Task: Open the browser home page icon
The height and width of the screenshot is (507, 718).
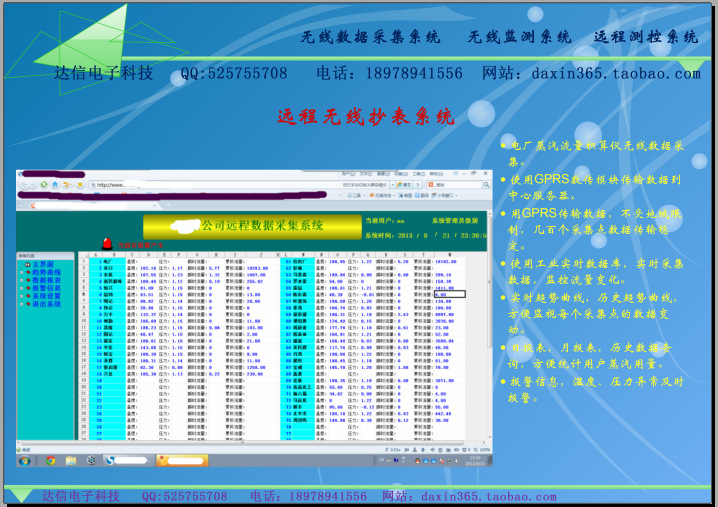Action: pyautogui.click(x=55, y=184)
